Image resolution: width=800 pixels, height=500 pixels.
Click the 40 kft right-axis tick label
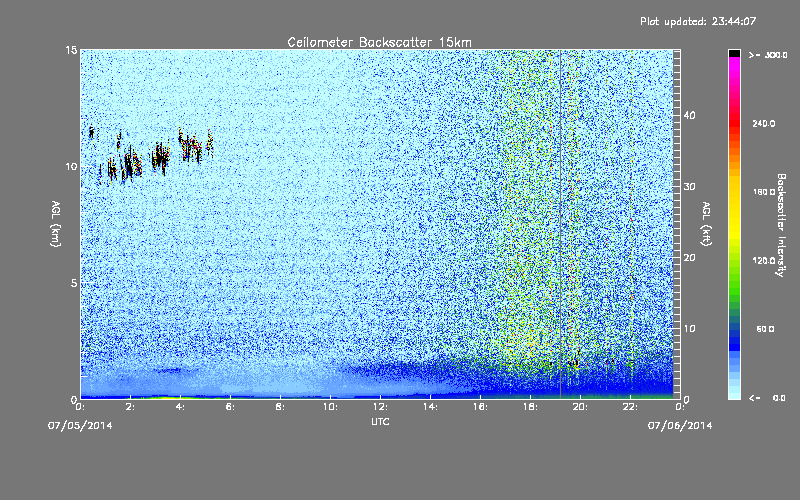click(x=689, y=115)
